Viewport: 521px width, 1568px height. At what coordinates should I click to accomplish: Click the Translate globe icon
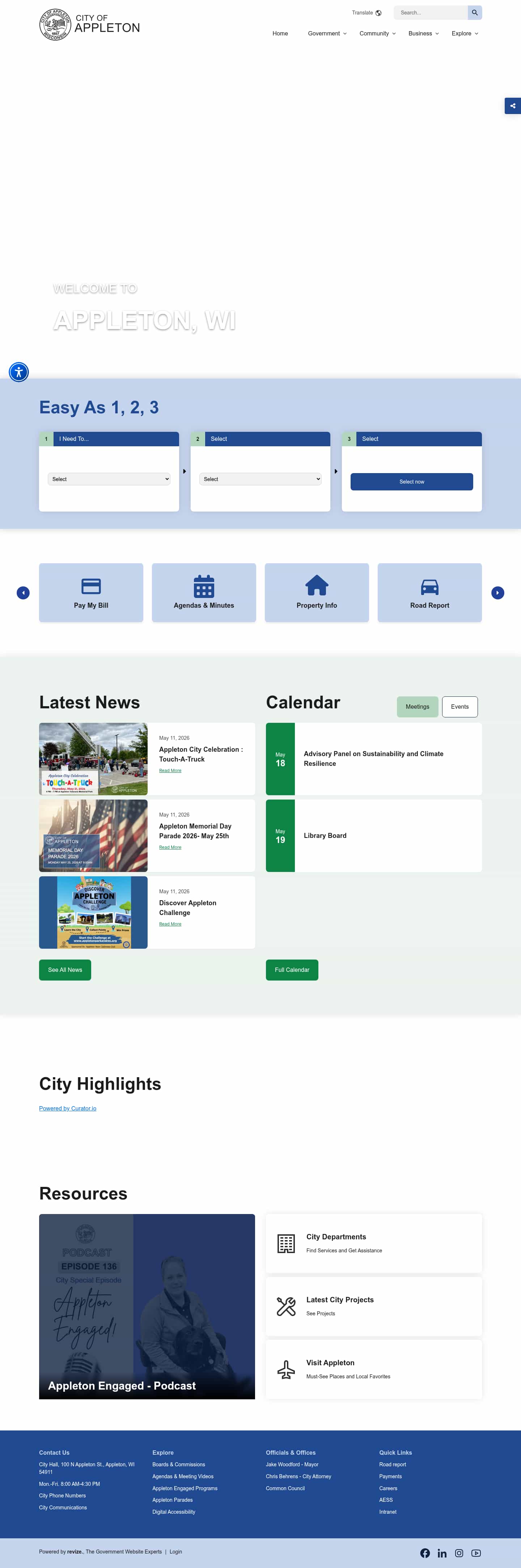click(378, 13)
